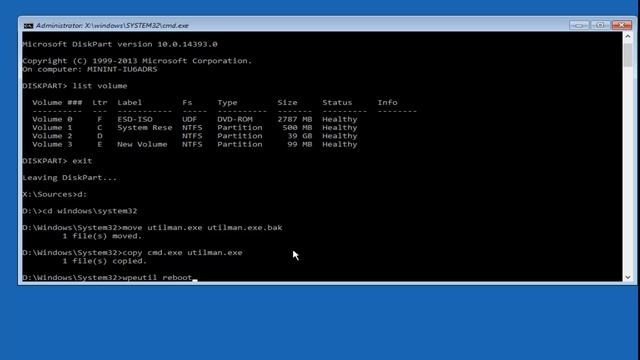Click the 'ESD-ISO' label
Image resolution: width=640 pixels, height=360 pixels.
click(135, 119)
